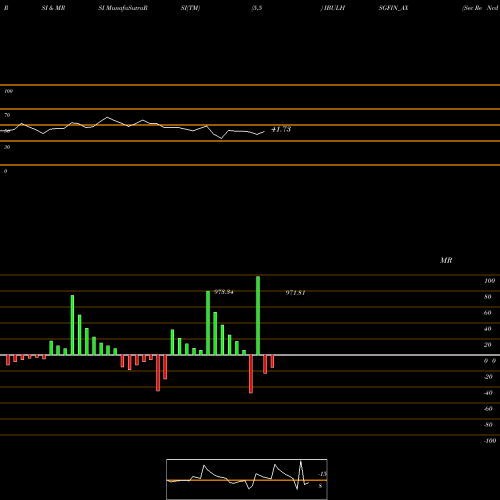Select the 'SI & MR' header text
Viewport: 500px width, 500px height.
click(x=53, y=8)
